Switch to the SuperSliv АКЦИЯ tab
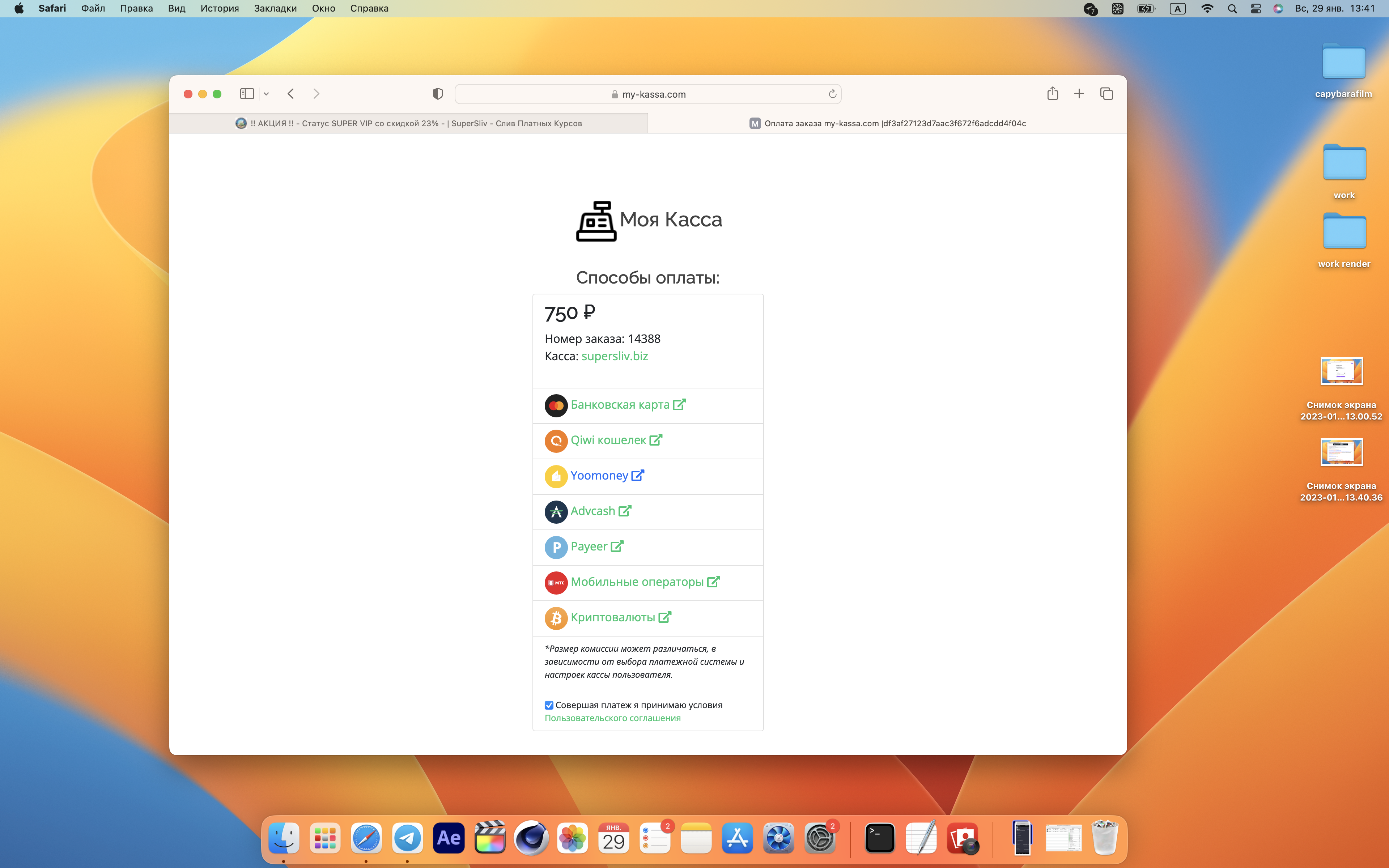This screenshot has width=1389, height=868. 409,123
